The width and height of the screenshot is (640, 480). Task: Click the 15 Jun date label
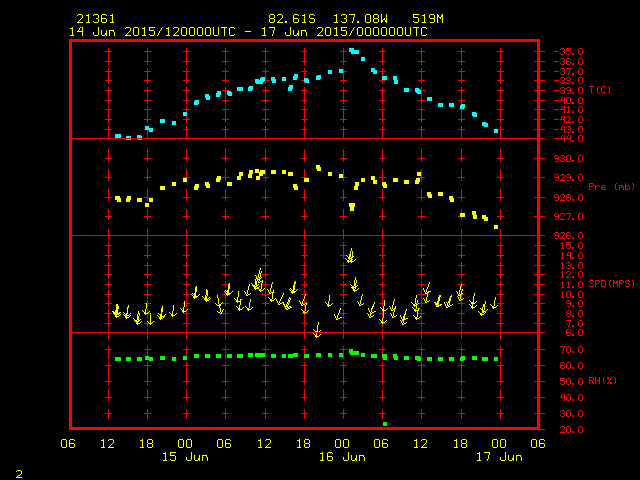click(x=185, y=457)
